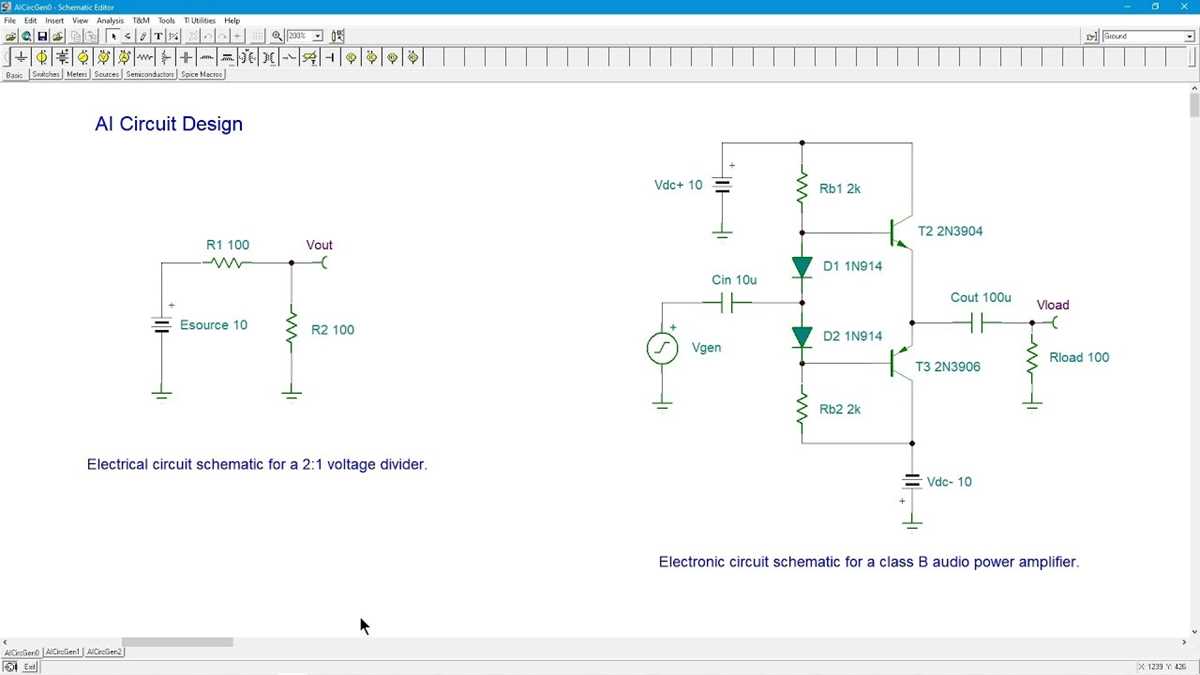Click the Exit button in status bar

(30, 666)
